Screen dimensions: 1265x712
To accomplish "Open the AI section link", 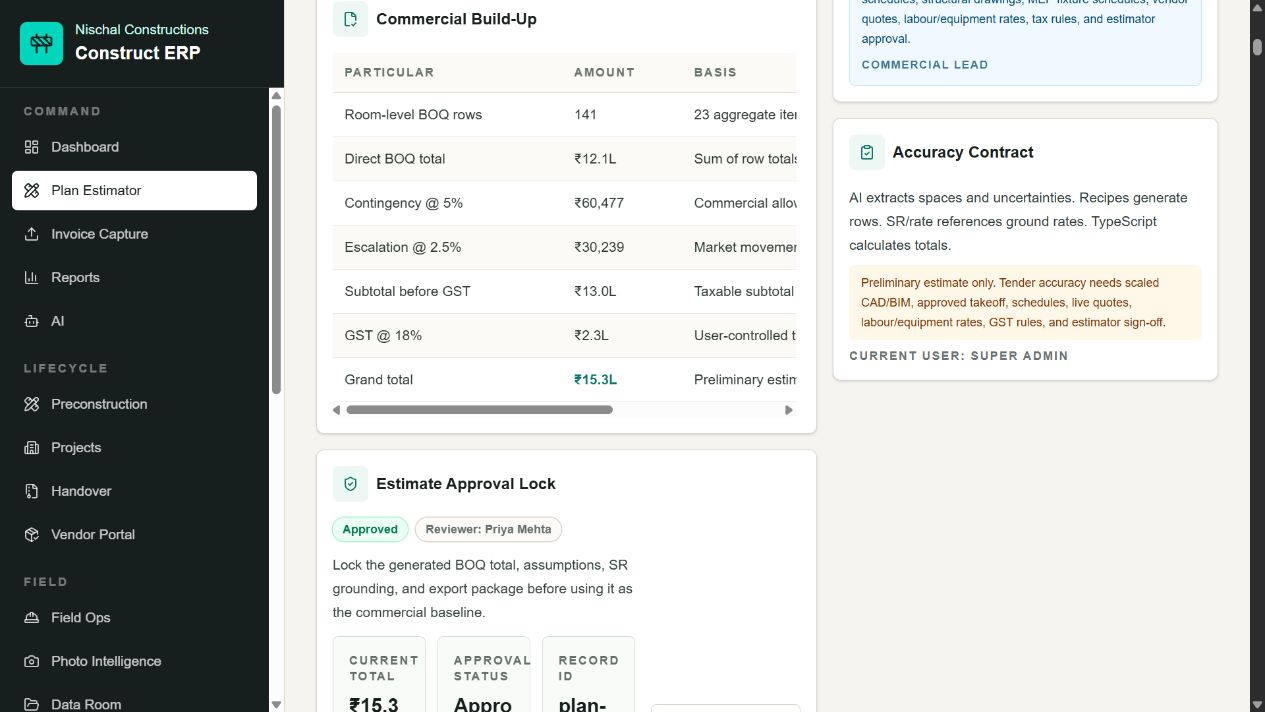I will click(134, 321).
